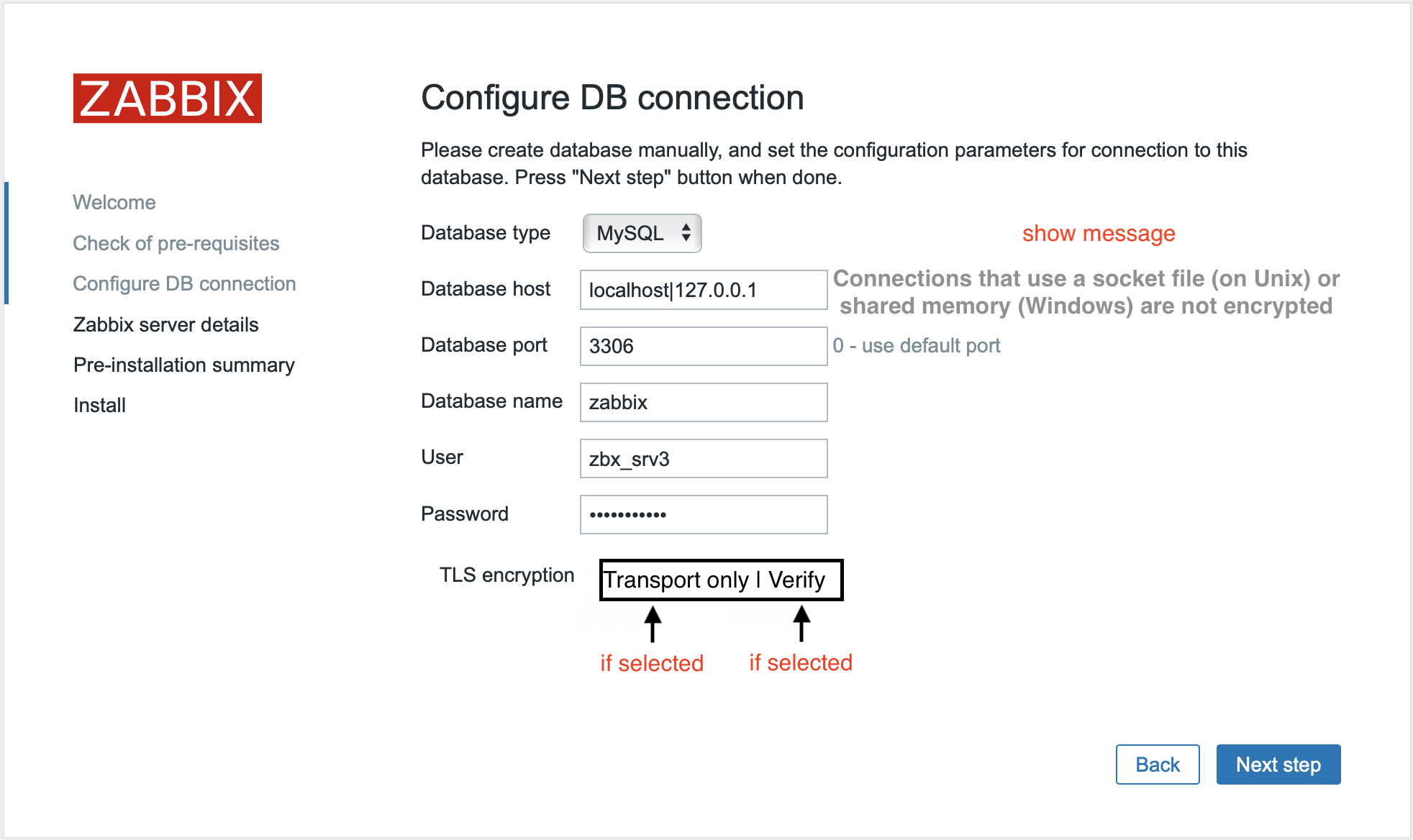Image resolution: width=1413 pixels, height=840 pixels.
Task: Open the Database type MySQL dropdown
Action: tap(642, 233)
